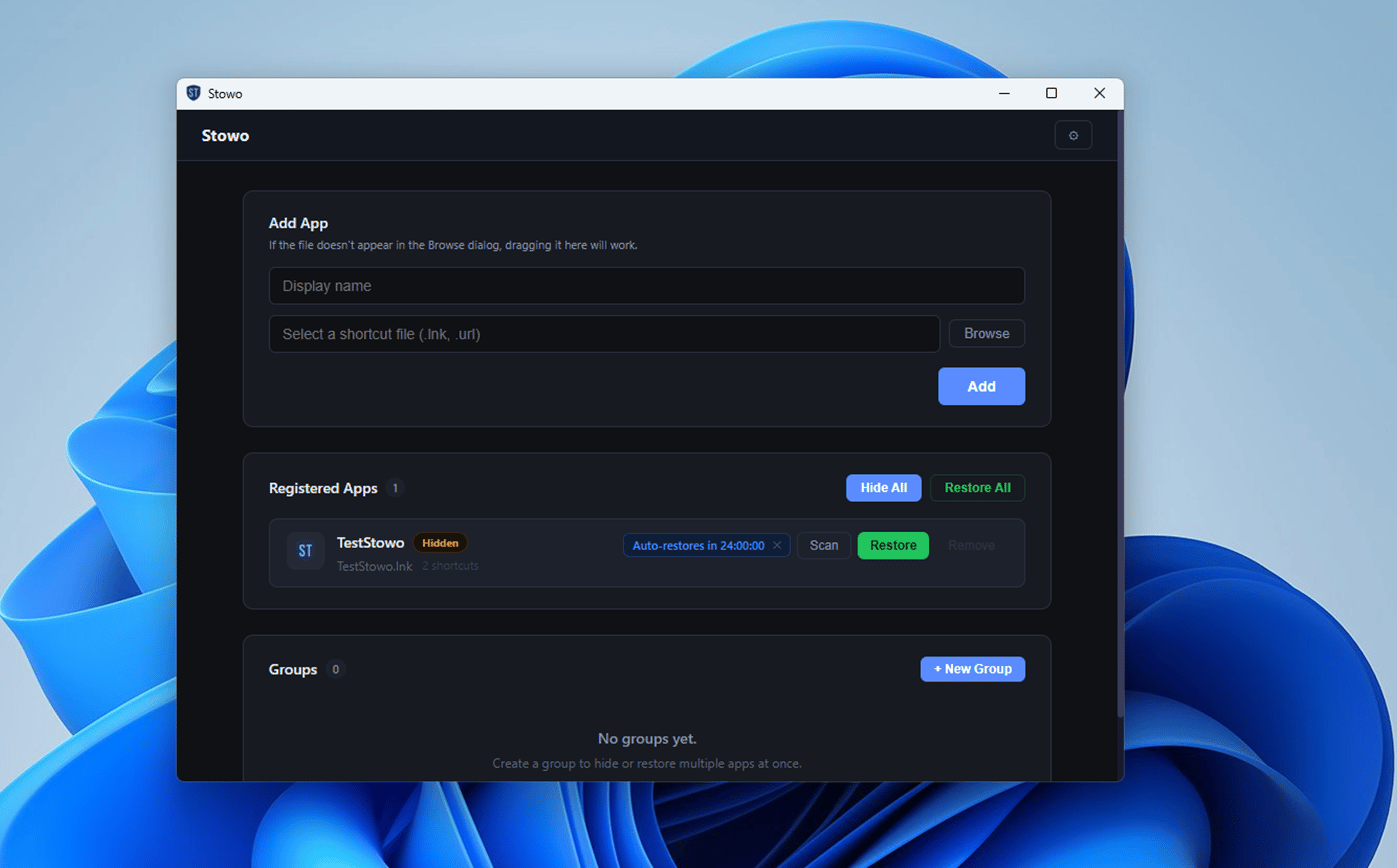Restore all registered apps
This screenshot has width=1397, height=868.
(977, 488)
